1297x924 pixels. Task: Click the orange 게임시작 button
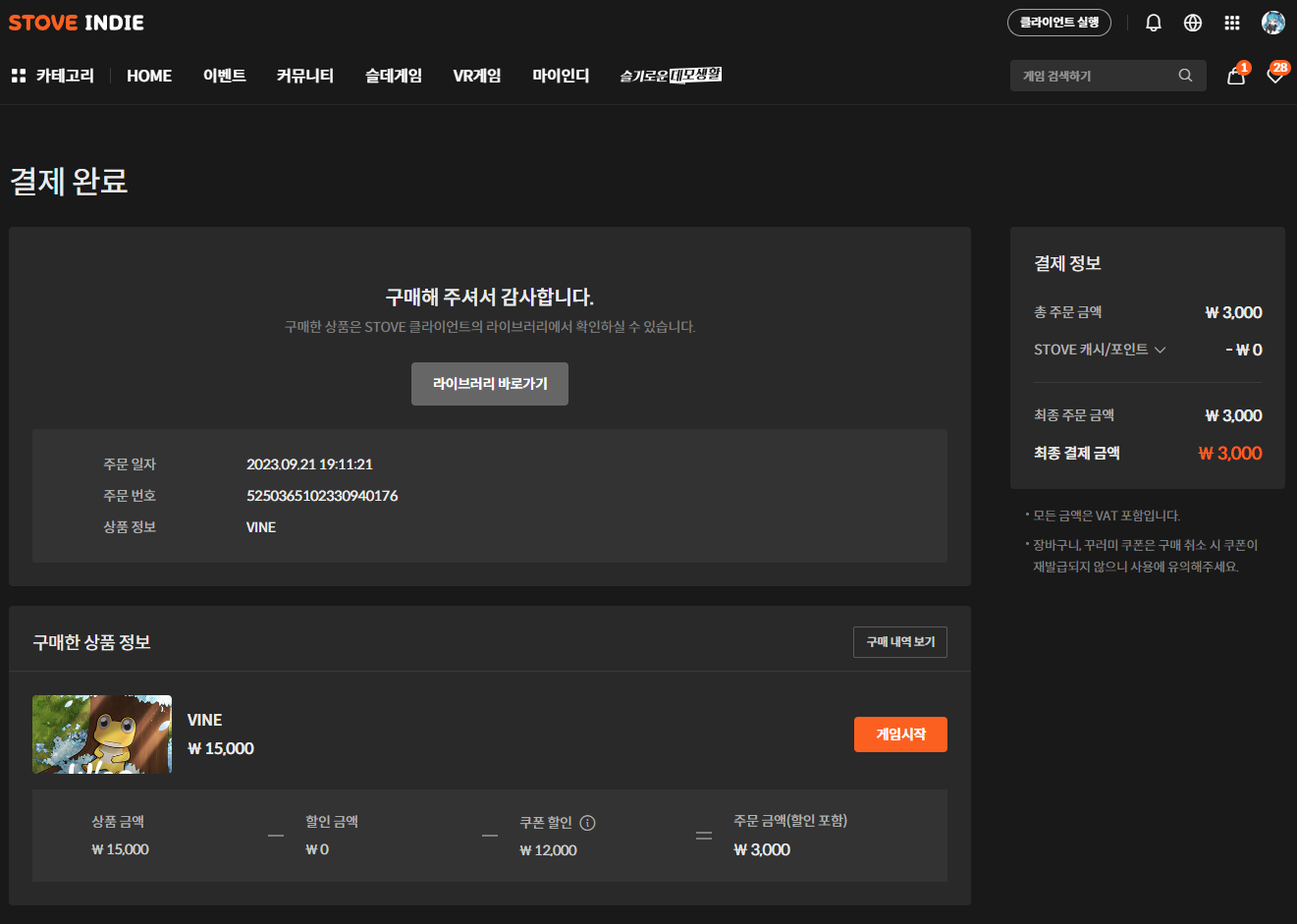coord(900,734)
